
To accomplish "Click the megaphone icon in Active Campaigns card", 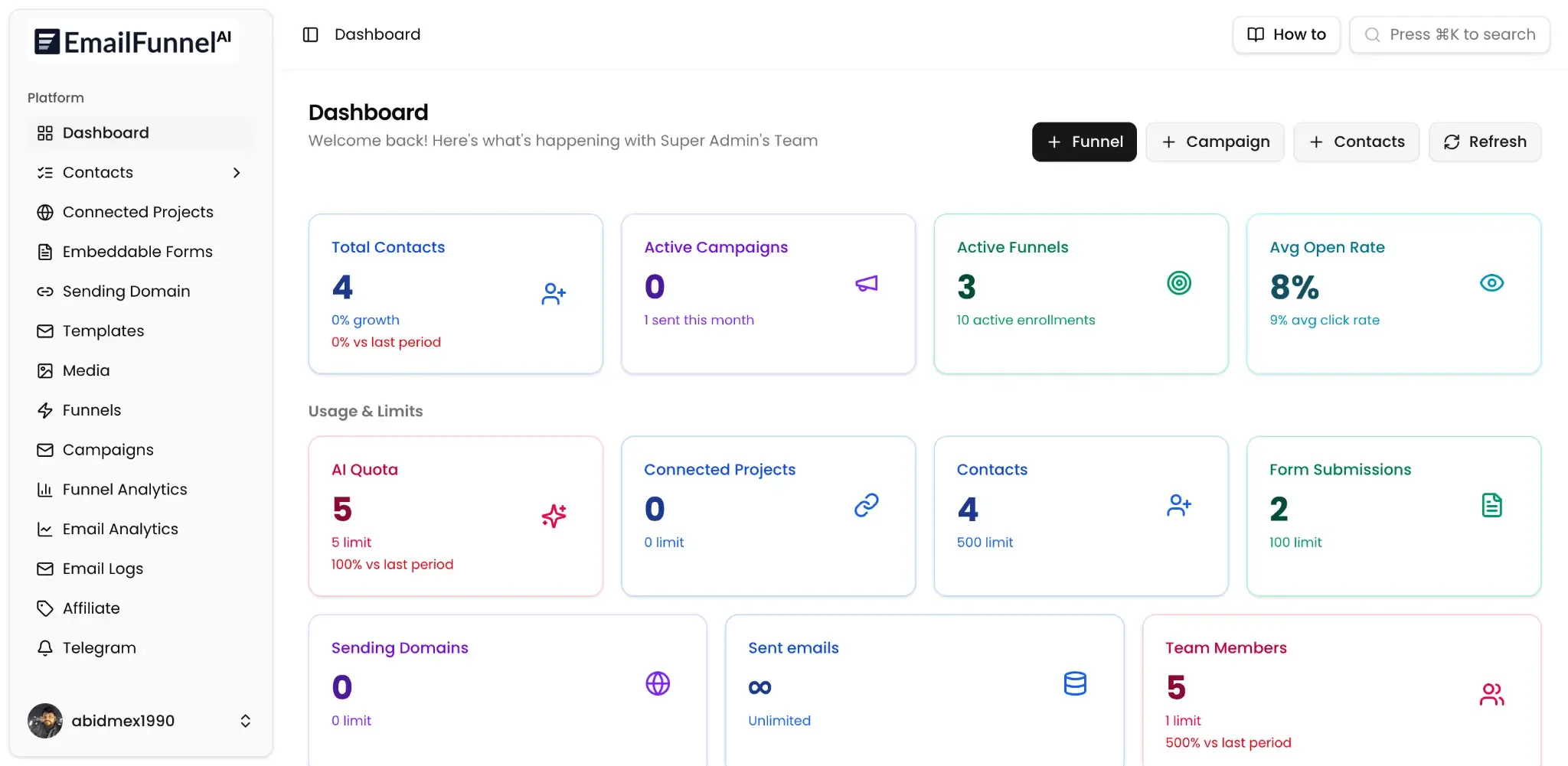I will 867,284.
